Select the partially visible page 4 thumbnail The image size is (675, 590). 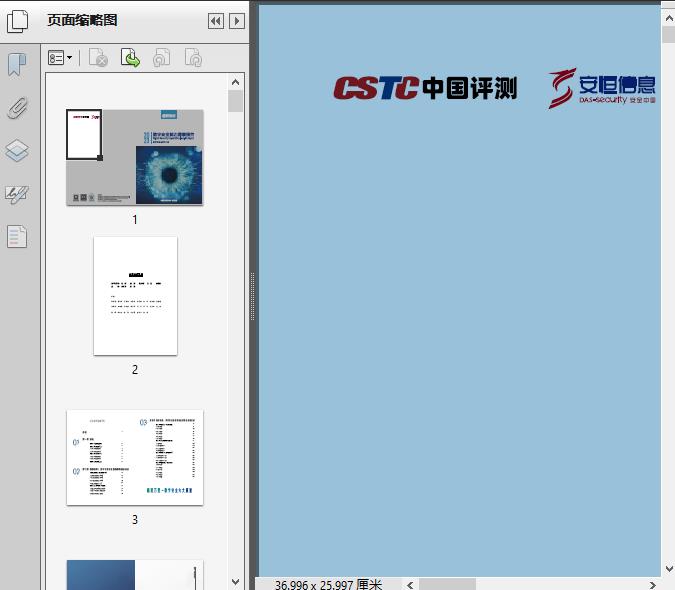tap(135, 575)
